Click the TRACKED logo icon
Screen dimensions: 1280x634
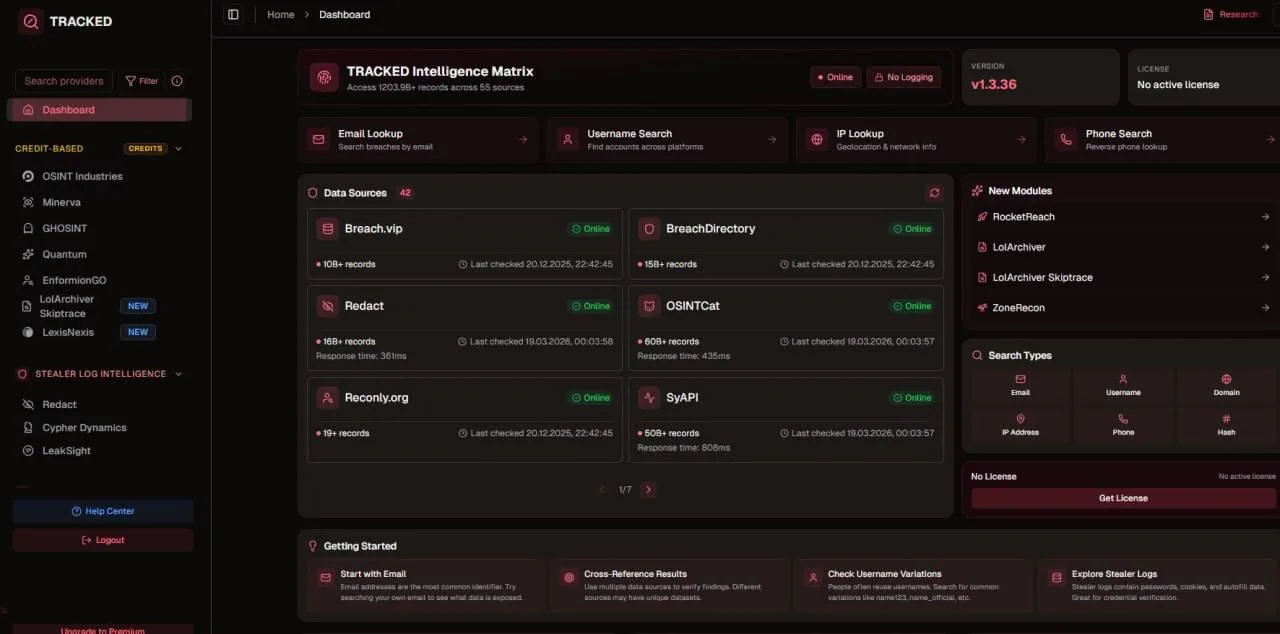pos(31,21)
